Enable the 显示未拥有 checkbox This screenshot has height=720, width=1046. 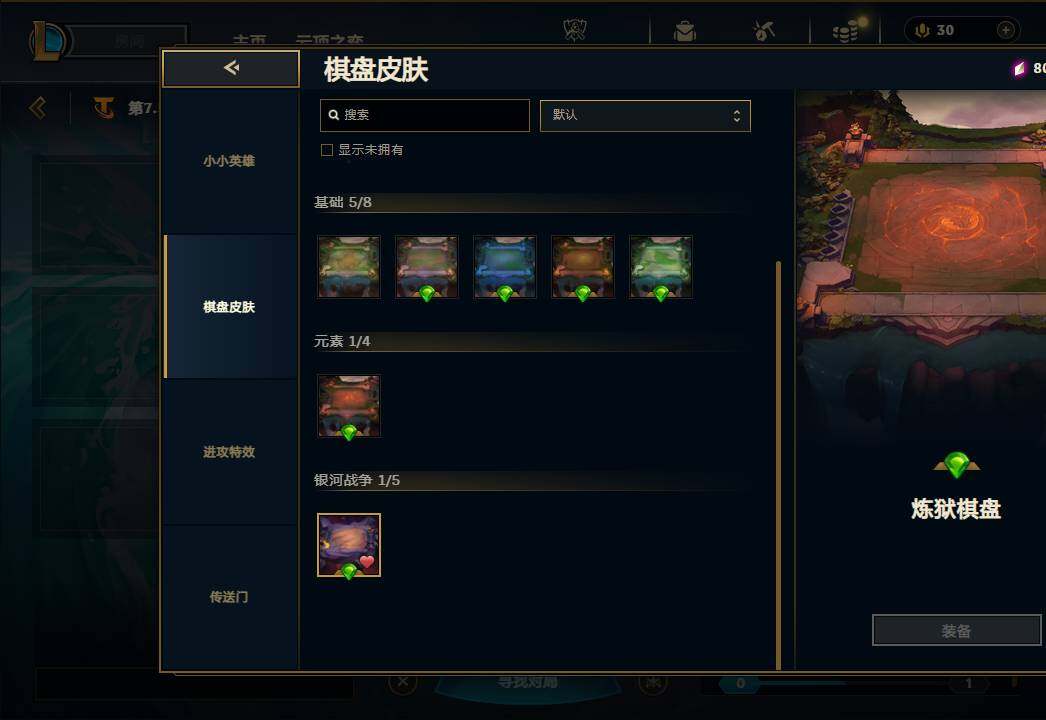click(x=327, y=150)
